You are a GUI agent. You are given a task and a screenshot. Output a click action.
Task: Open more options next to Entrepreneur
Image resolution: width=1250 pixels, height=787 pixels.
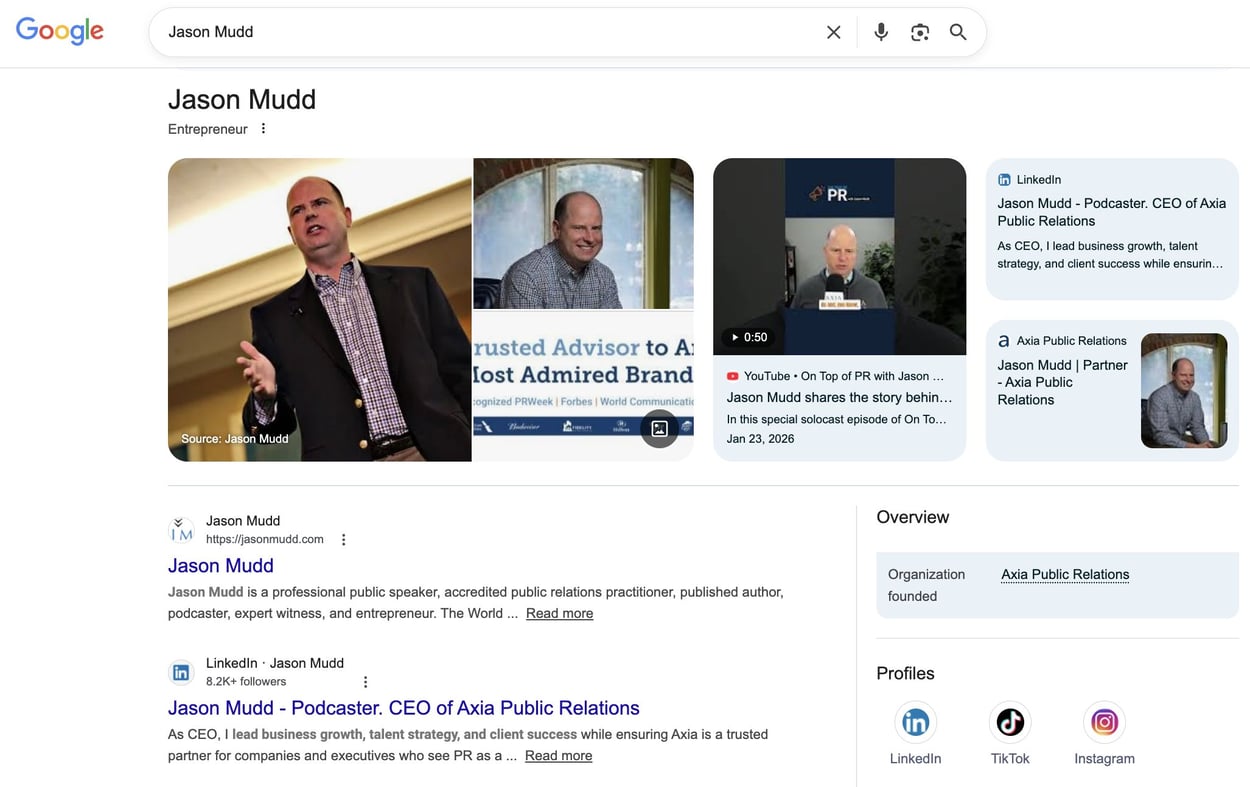(263, 128)
